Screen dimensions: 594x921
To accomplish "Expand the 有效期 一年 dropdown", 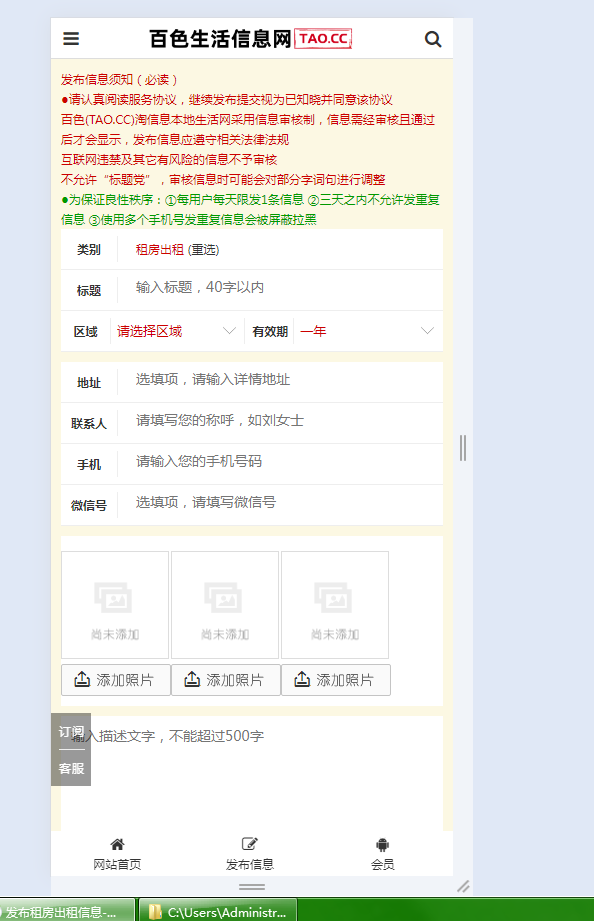I will tap(368, 331).
